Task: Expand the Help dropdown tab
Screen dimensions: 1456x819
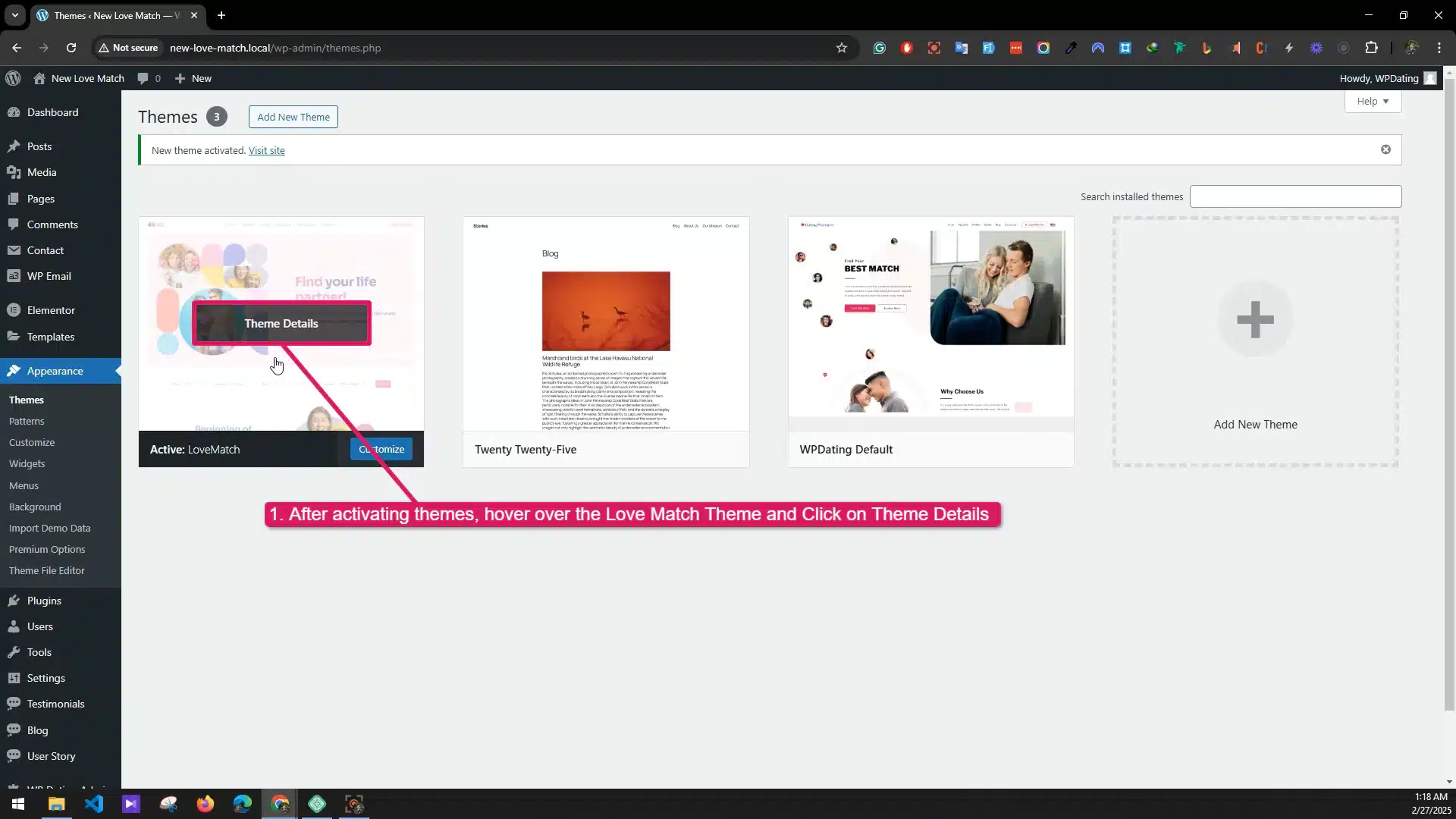Action: 1373,101
